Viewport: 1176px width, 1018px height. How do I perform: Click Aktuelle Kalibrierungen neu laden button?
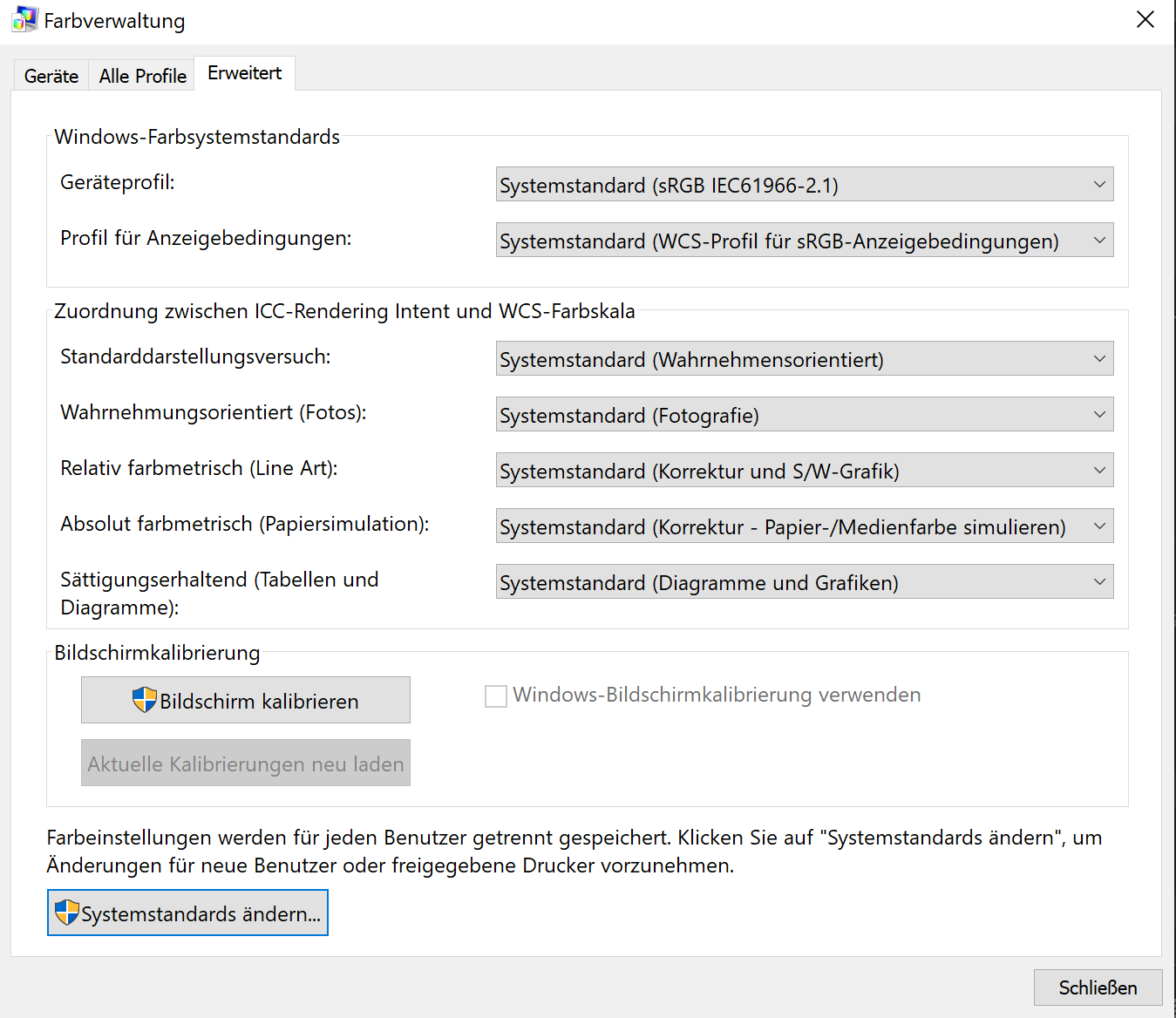click(x=245, y=763)
